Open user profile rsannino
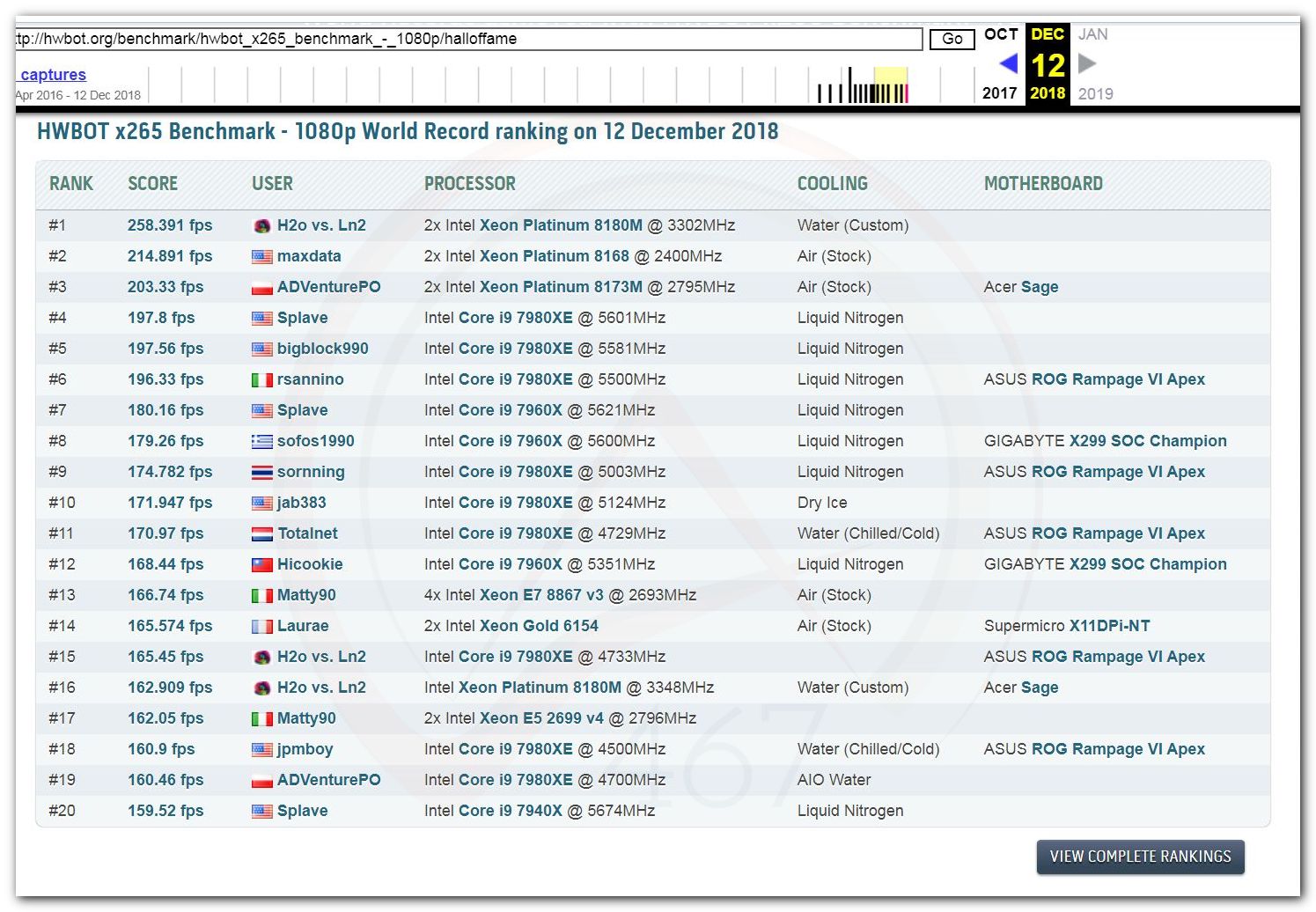The image size is (1316, 912). pyautogui.click(x=311, y=379)
